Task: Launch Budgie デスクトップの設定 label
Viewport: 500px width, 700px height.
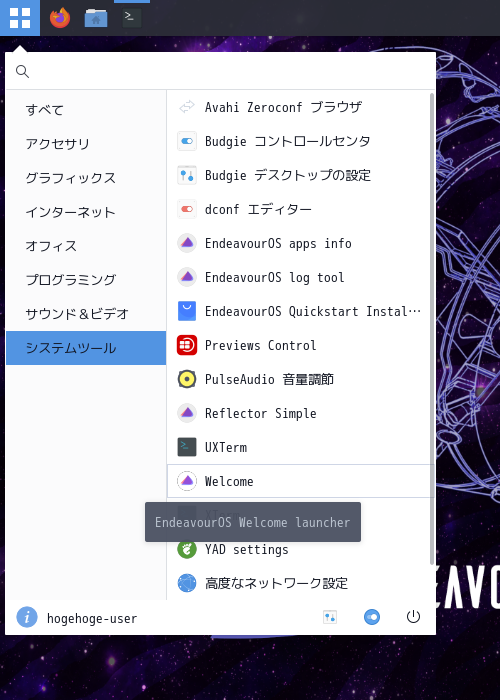Action: click(288, 175)
